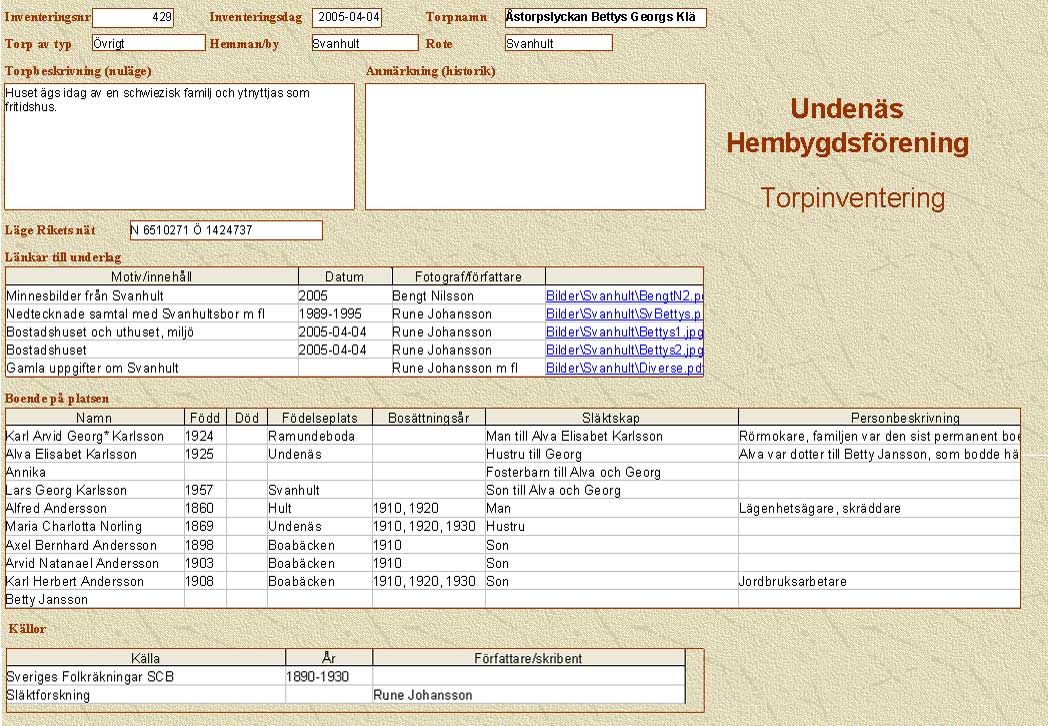Open the SvBettys document link
Viewport: 1048px width, 726px height.
[624, 314]
